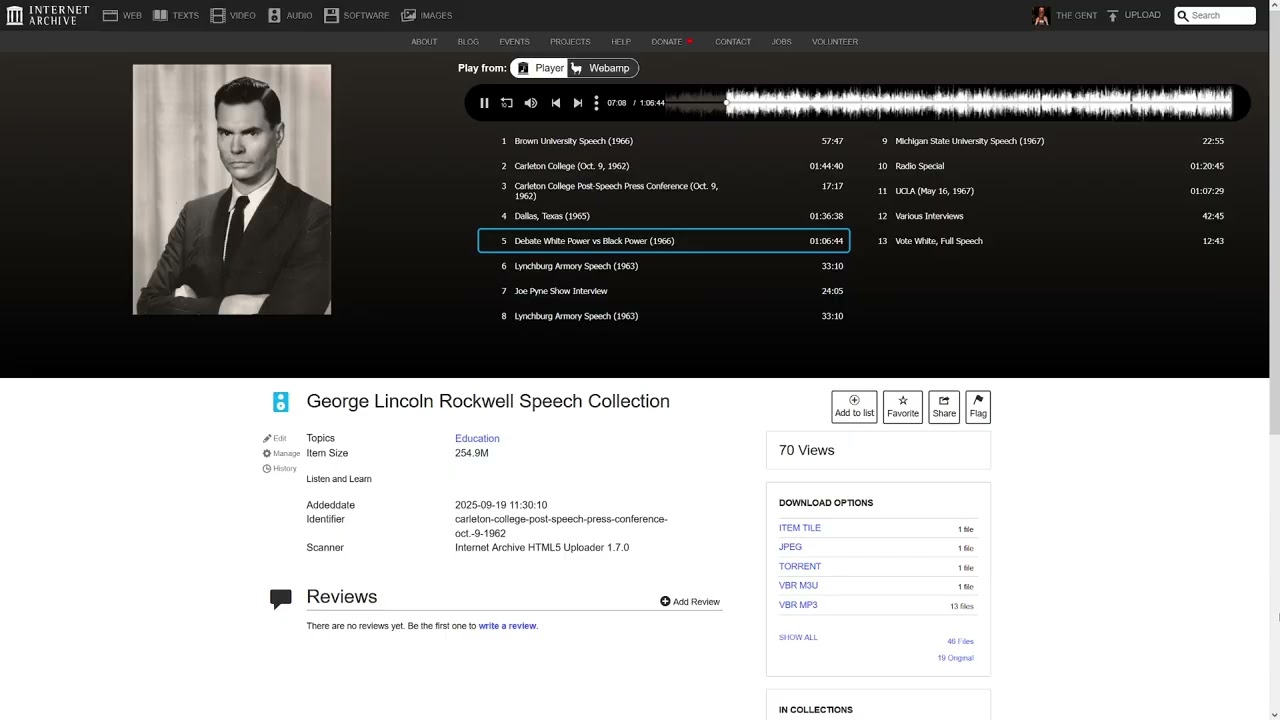Open the Software section icon
This screenshot has height=720, width=1280.
[331, 15]
